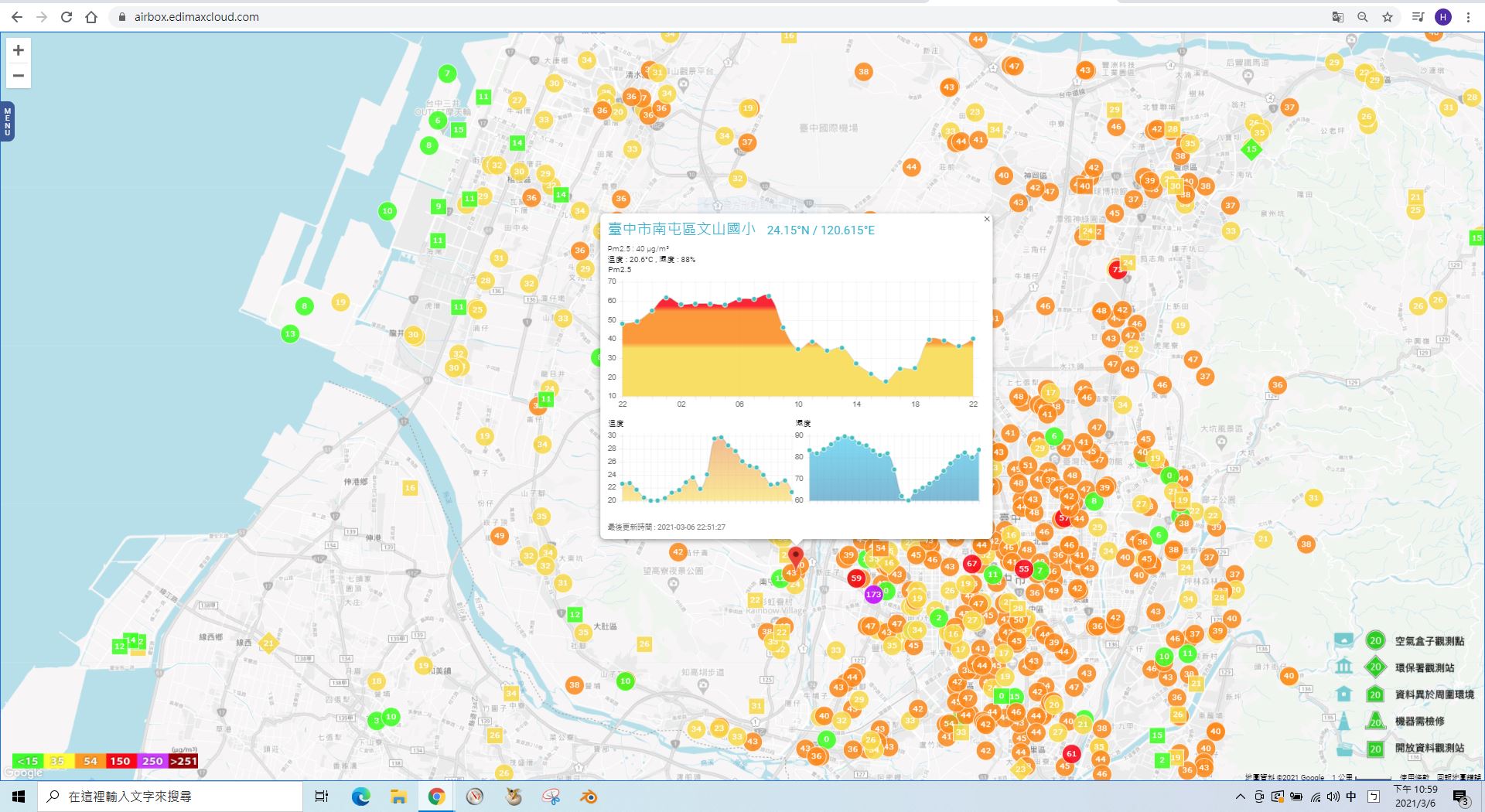The width and height of the screenshot is (1485, 812).
Task: Open the volume control in tray
Action: 1333,797
